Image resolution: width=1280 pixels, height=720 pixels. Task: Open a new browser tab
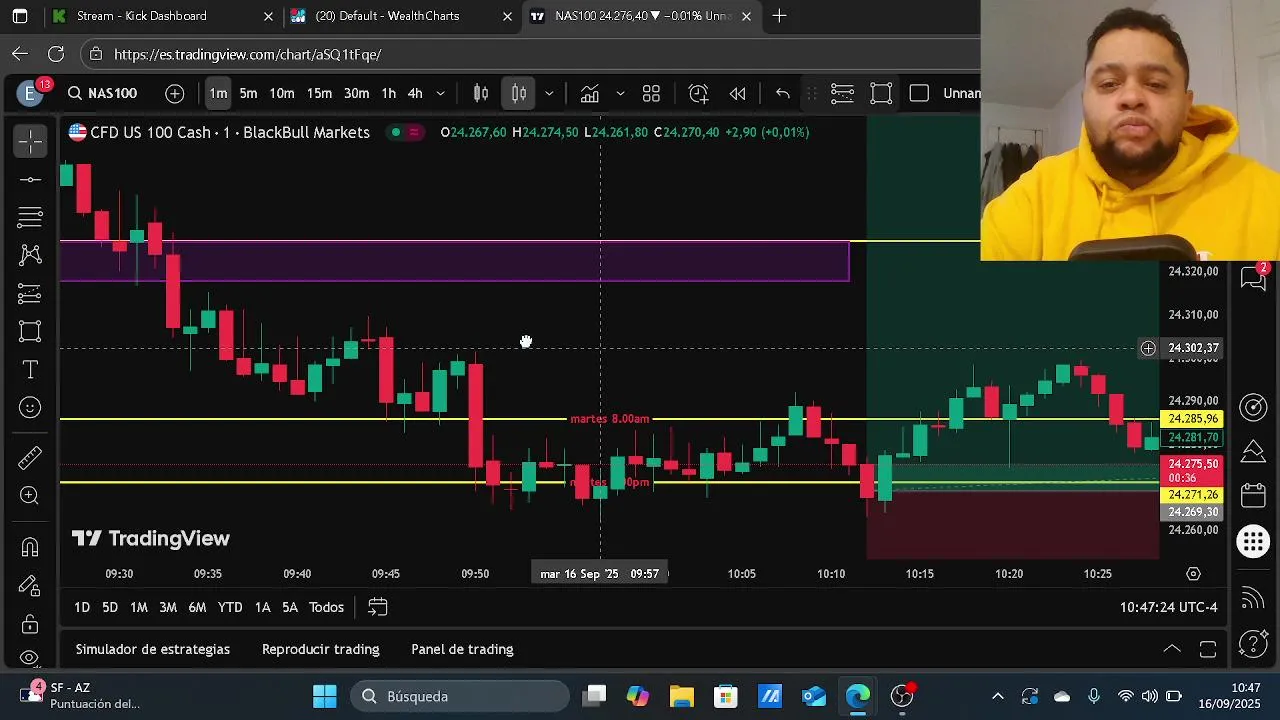(779, 16)
